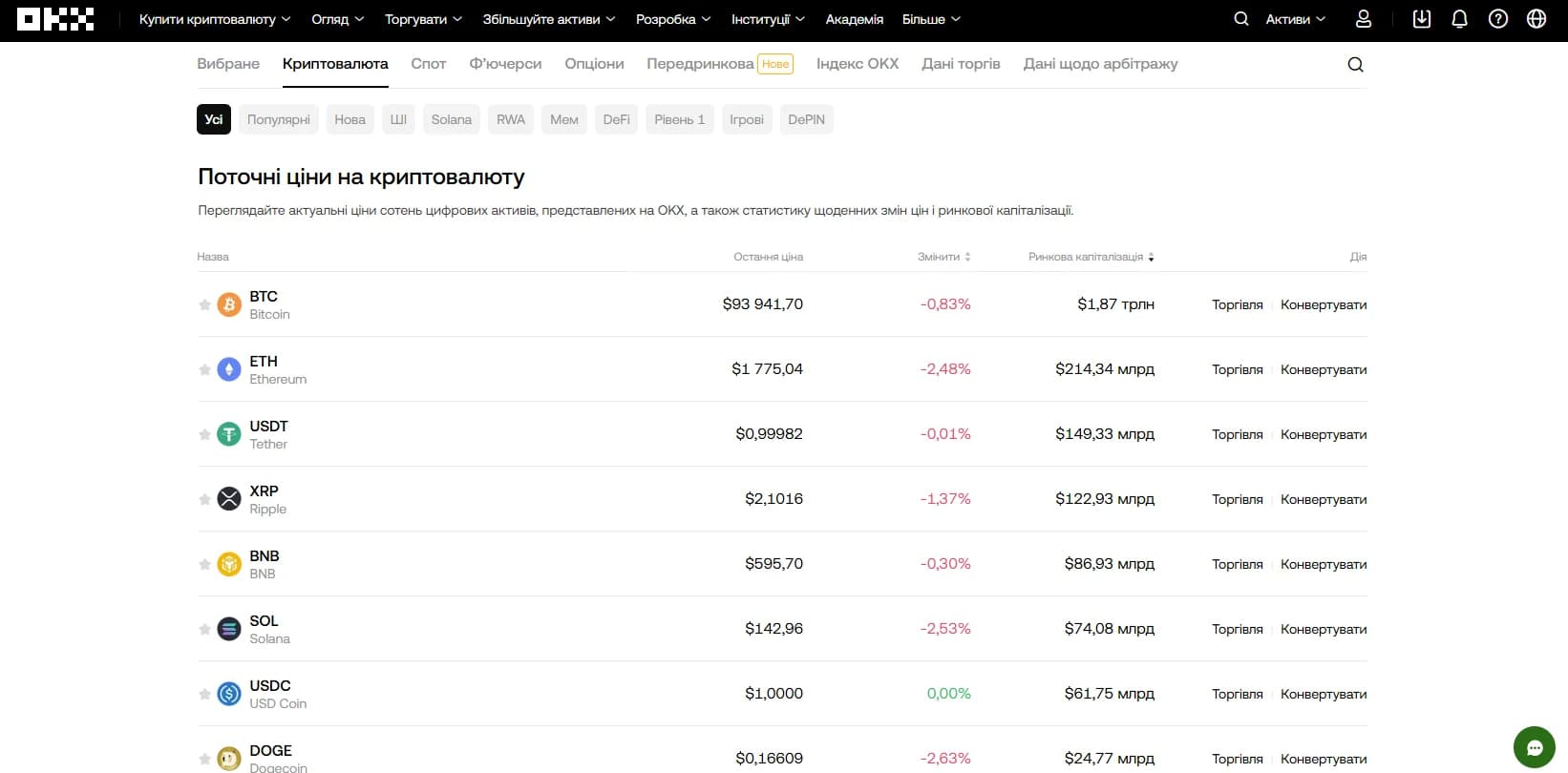Click Конвертувати in the SOL row
Image resolution: width=1568 pixels, height=773 pixels.
(x=1324, y=629)
